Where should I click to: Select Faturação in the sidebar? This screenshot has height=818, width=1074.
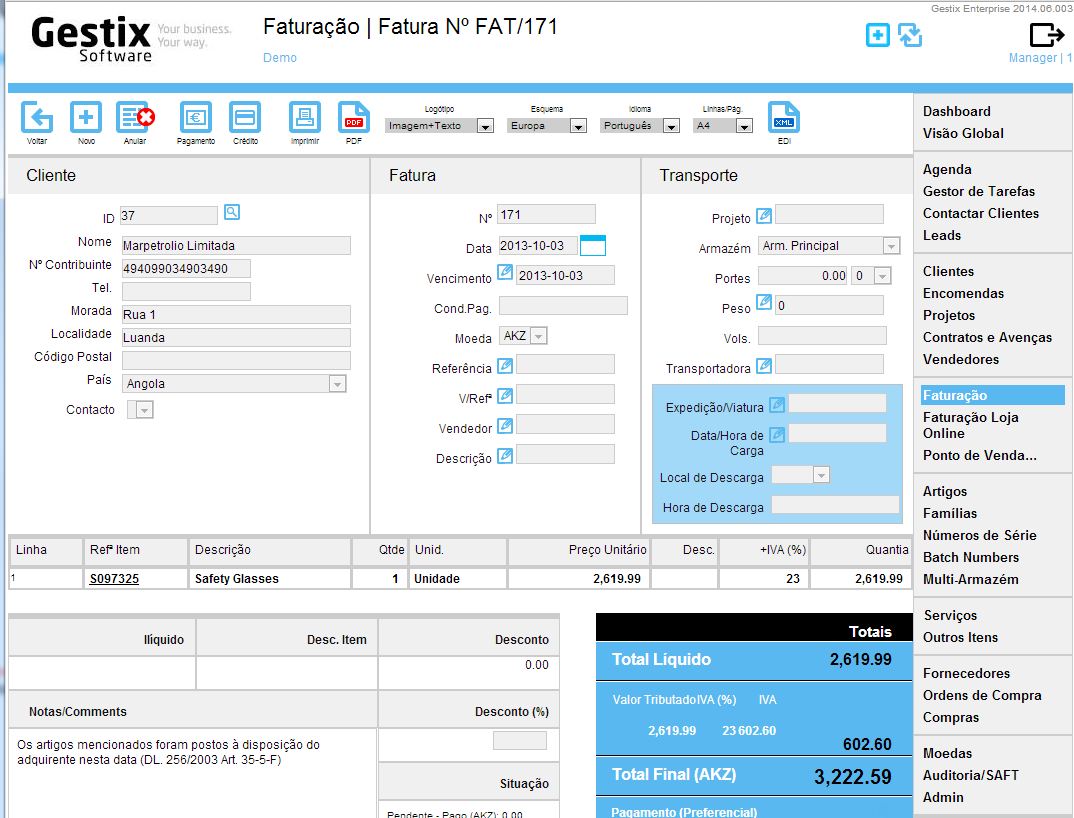point(992,395)
